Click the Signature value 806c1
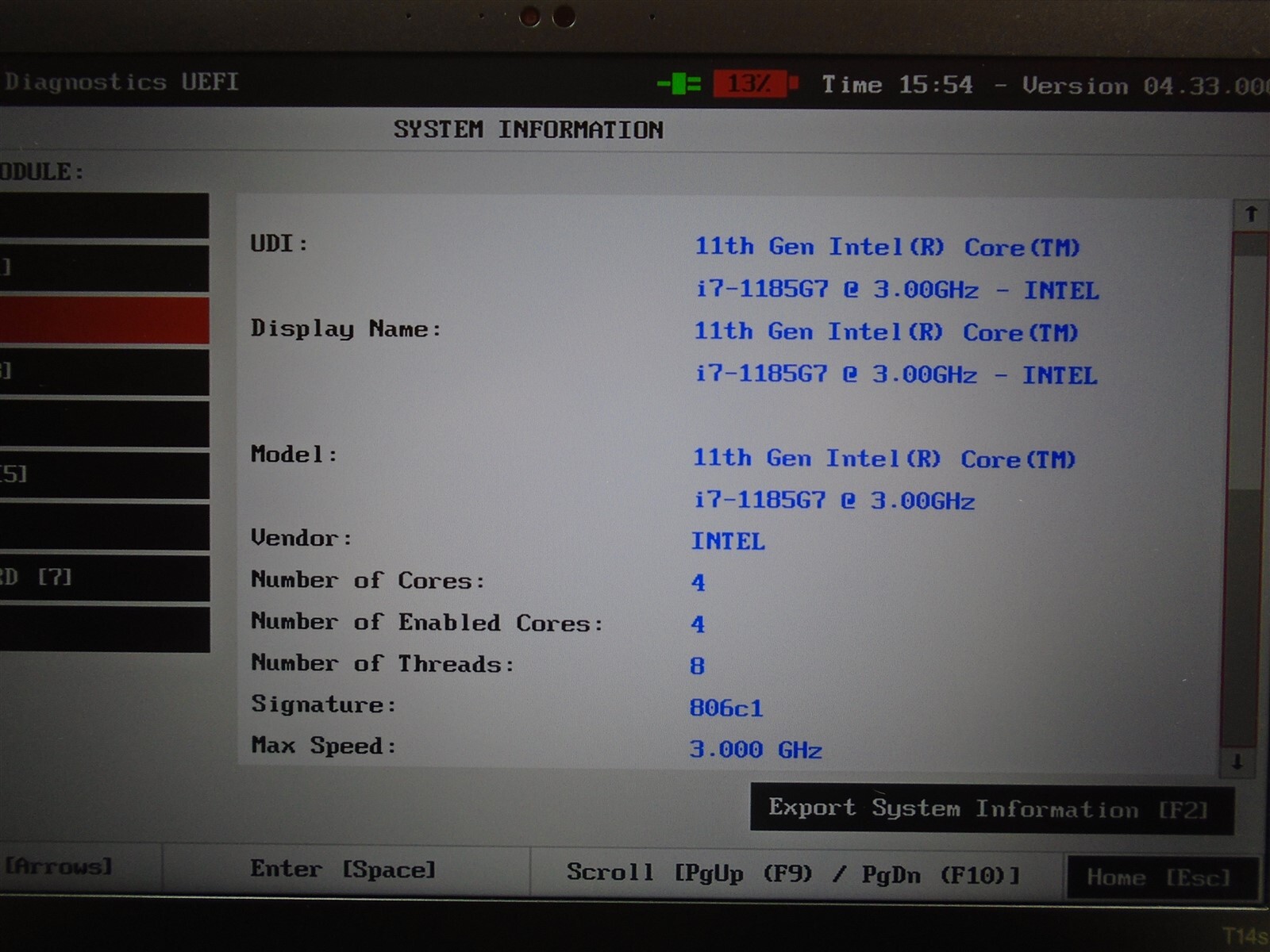This screenshot has height=952, width=1270. [x=726, y=707]
